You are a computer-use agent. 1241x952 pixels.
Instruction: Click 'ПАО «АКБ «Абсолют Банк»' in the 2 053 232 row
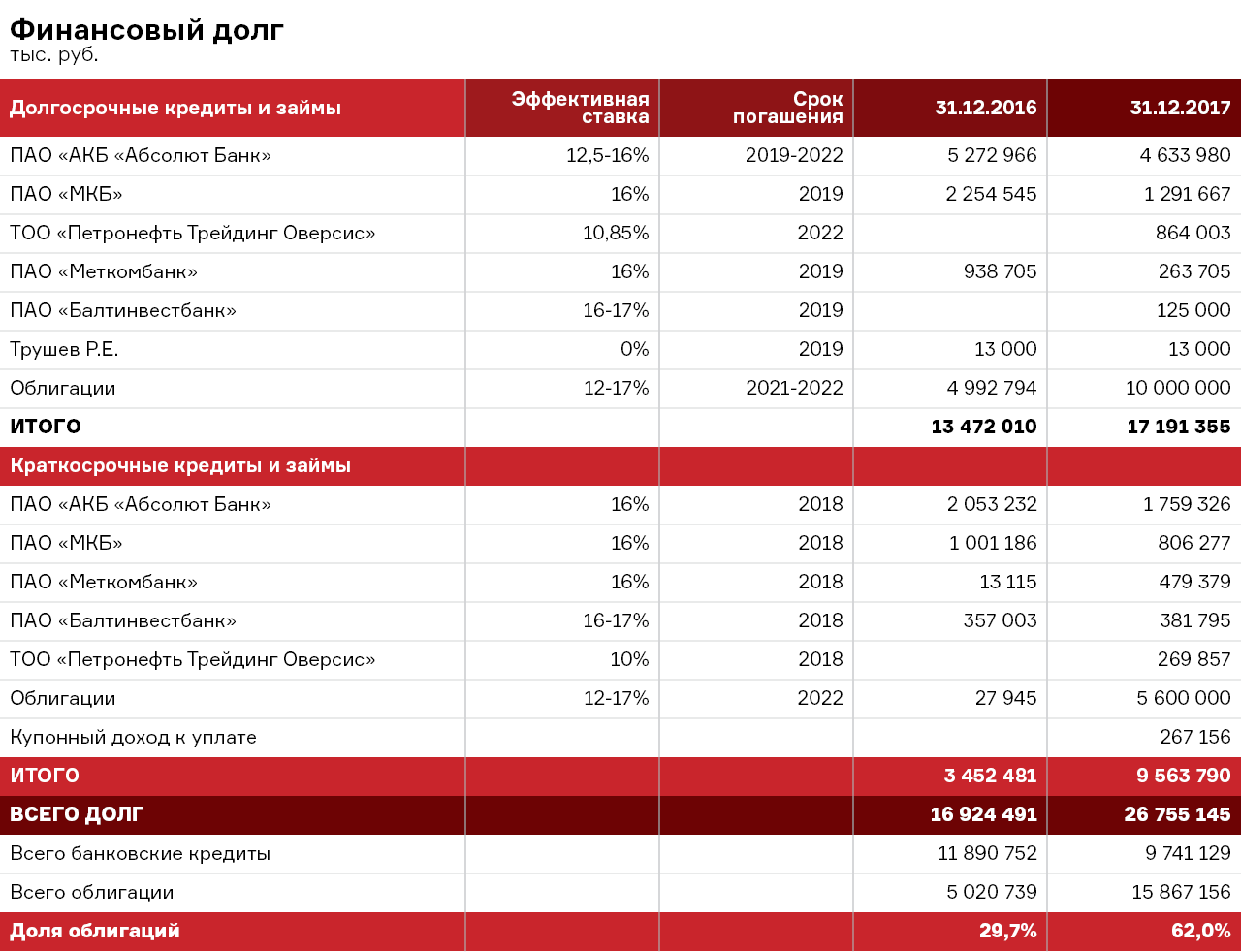click(141, 504)
